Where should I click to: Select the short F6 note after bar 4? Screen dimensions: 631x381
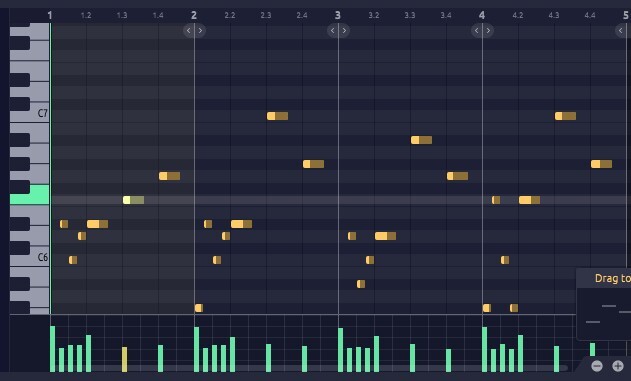point(496,200)
